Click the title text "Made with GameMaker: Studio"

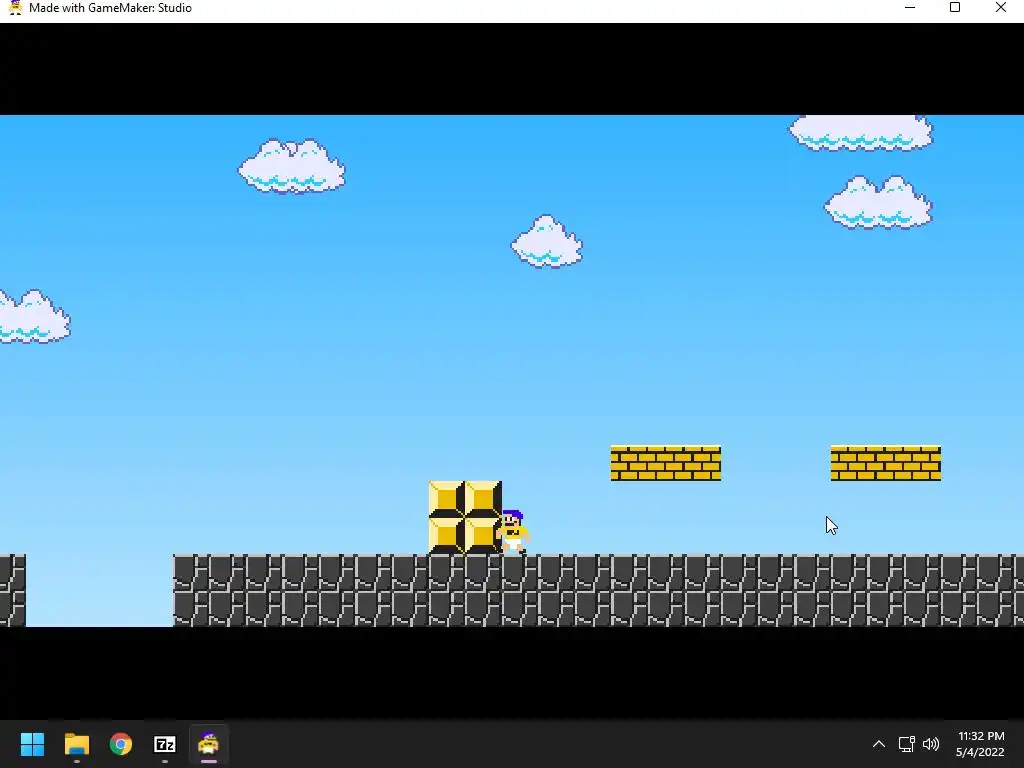[110, 8]
